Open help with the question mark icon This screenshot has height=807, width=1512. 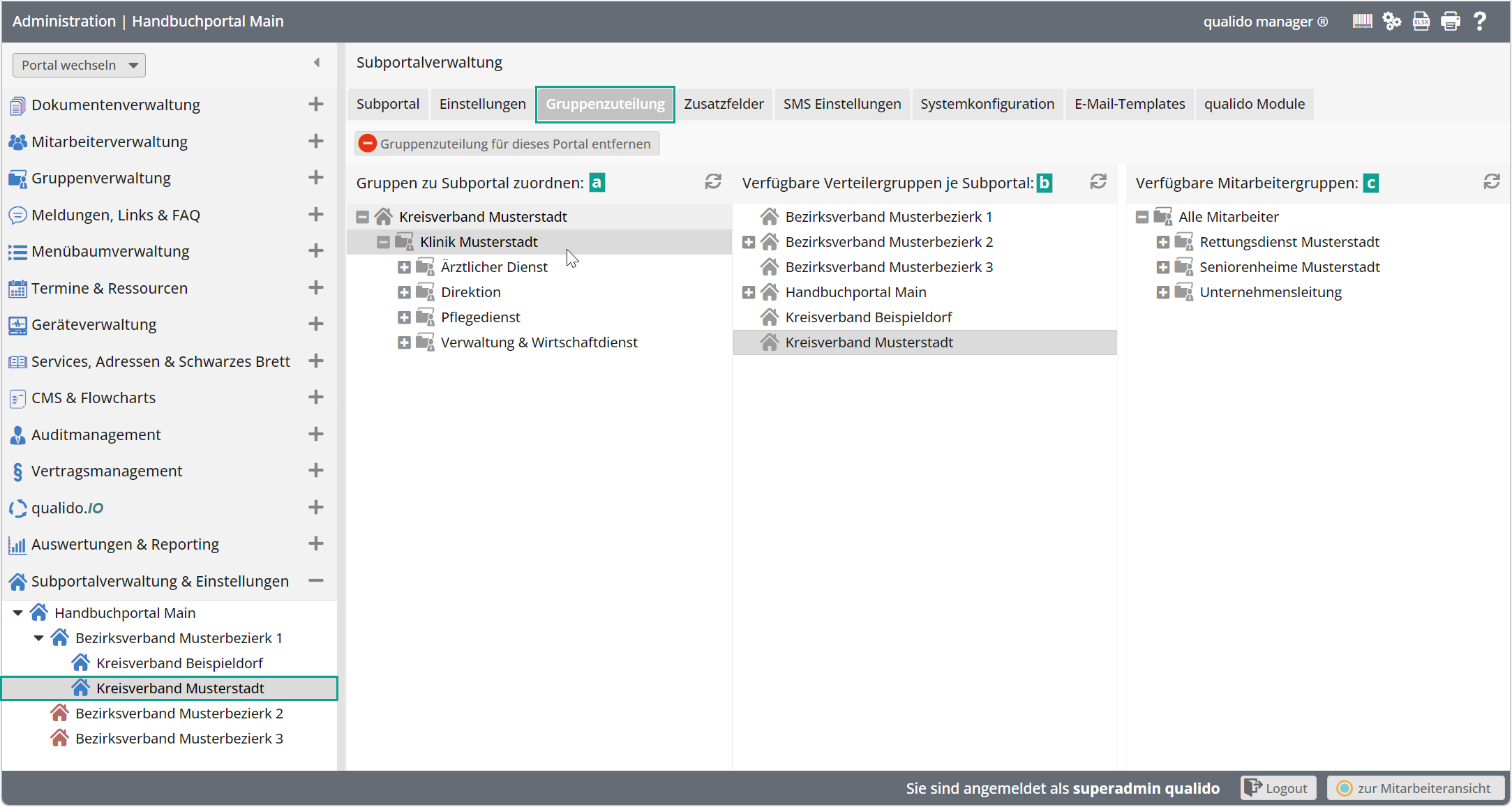coord(1479,22)
